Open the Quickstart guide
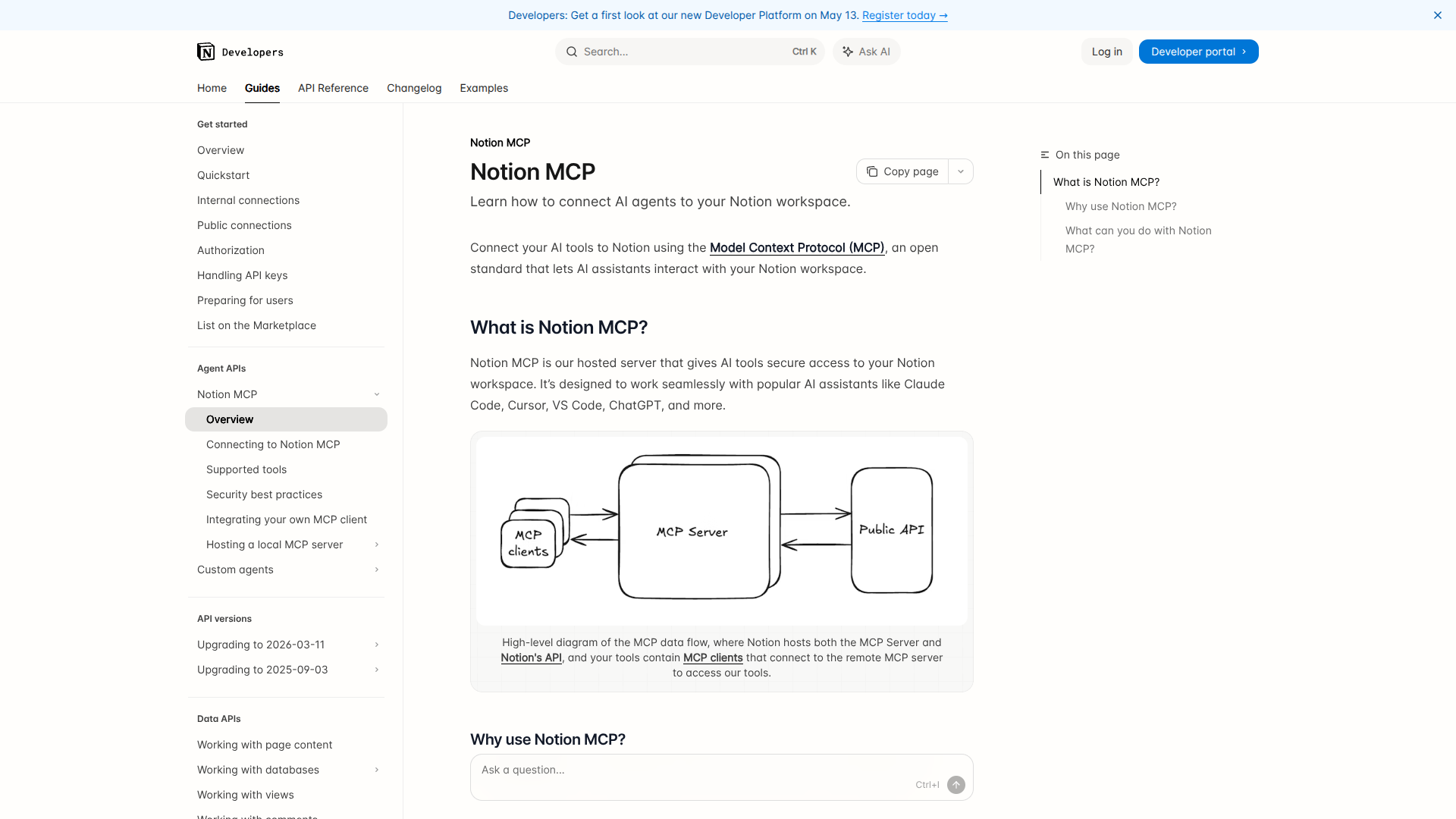The width and height of the screenshot is (1456, 819). [223, 175]
